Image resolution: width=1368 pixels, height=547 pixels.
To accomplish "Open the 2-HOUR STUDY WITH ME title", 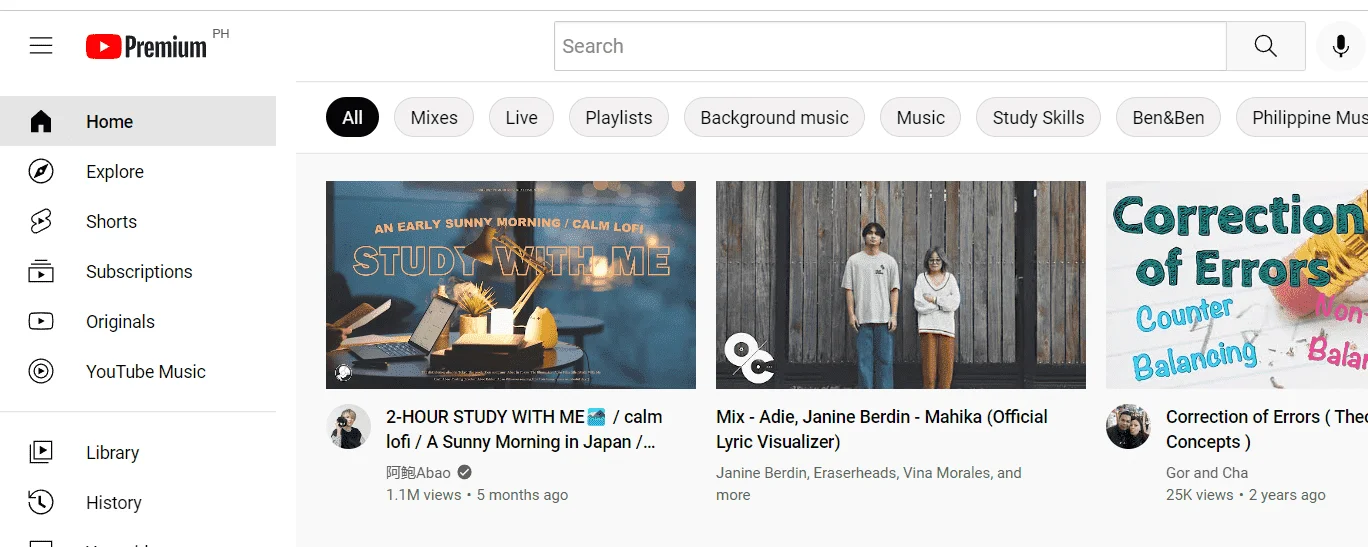I will pos(524,429).
